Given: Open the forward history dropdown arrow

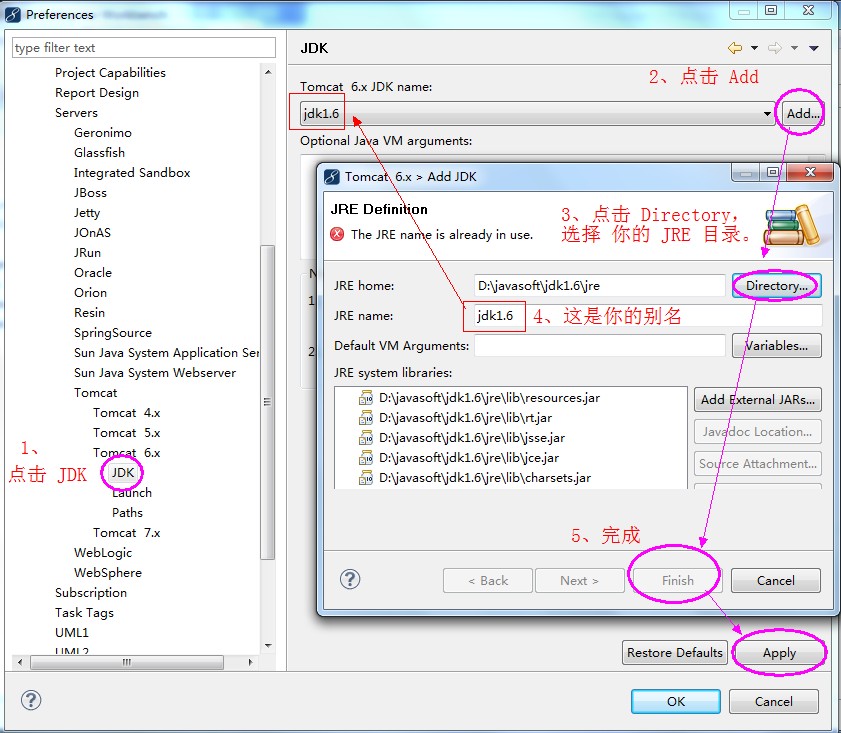Looking at the screenshot, I should pos(794,48).
